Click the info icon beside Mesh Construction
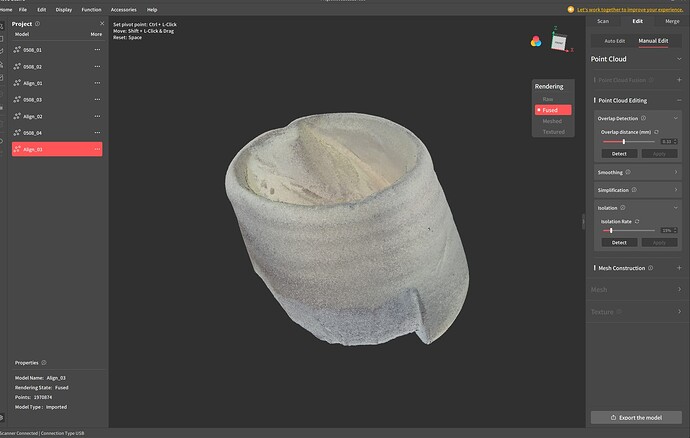Image resolution: width=690 pixels, height=438 pixels. (650, 268)
